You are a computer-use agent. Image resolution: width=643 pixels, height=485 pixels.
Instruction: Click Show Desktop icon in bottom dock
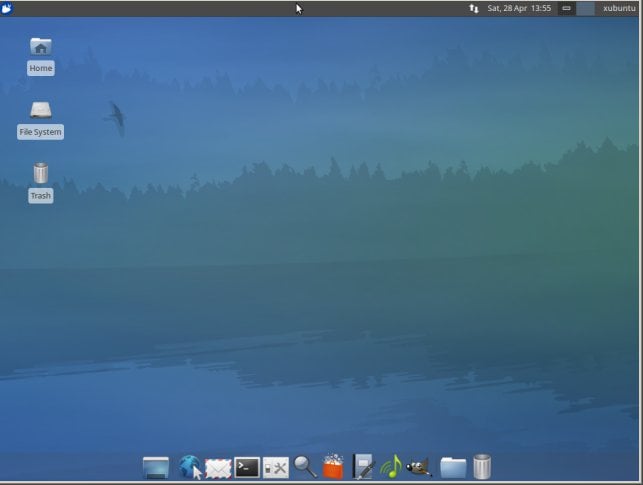point(156,468)
